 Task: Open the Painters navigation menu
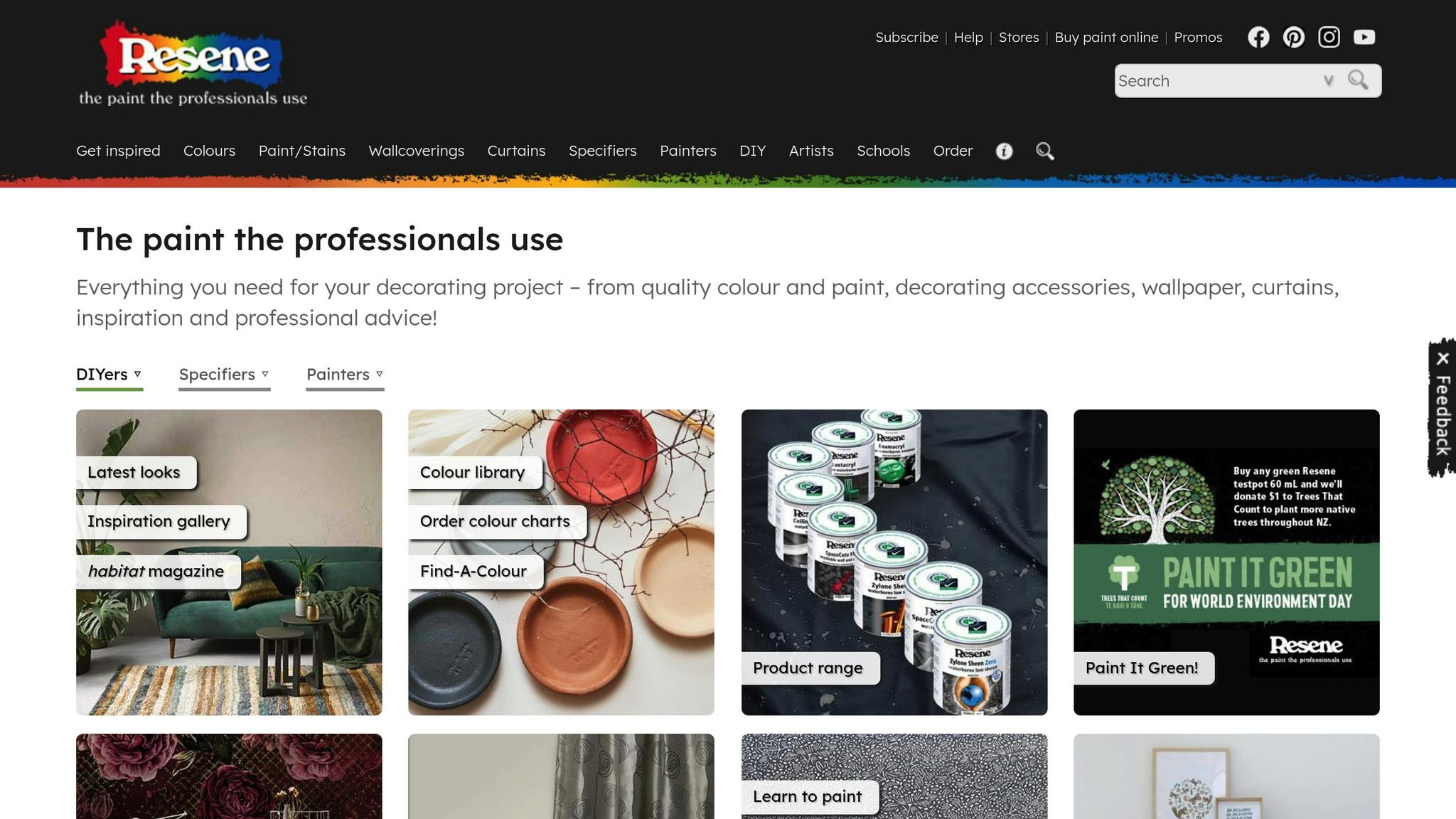point(687,151)
